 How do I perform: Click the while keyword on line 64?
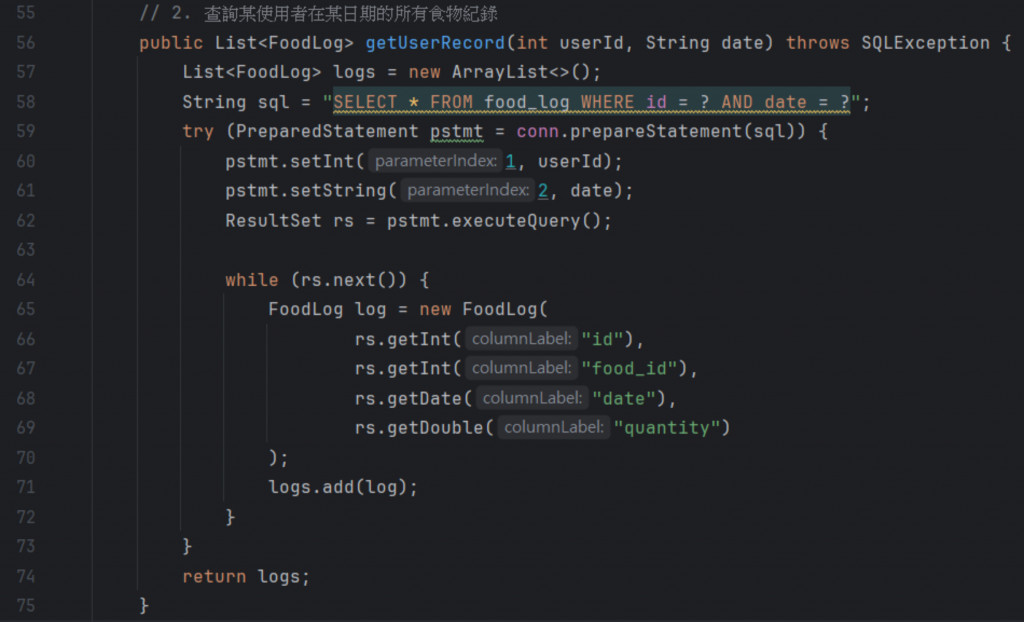coord(251,280)
